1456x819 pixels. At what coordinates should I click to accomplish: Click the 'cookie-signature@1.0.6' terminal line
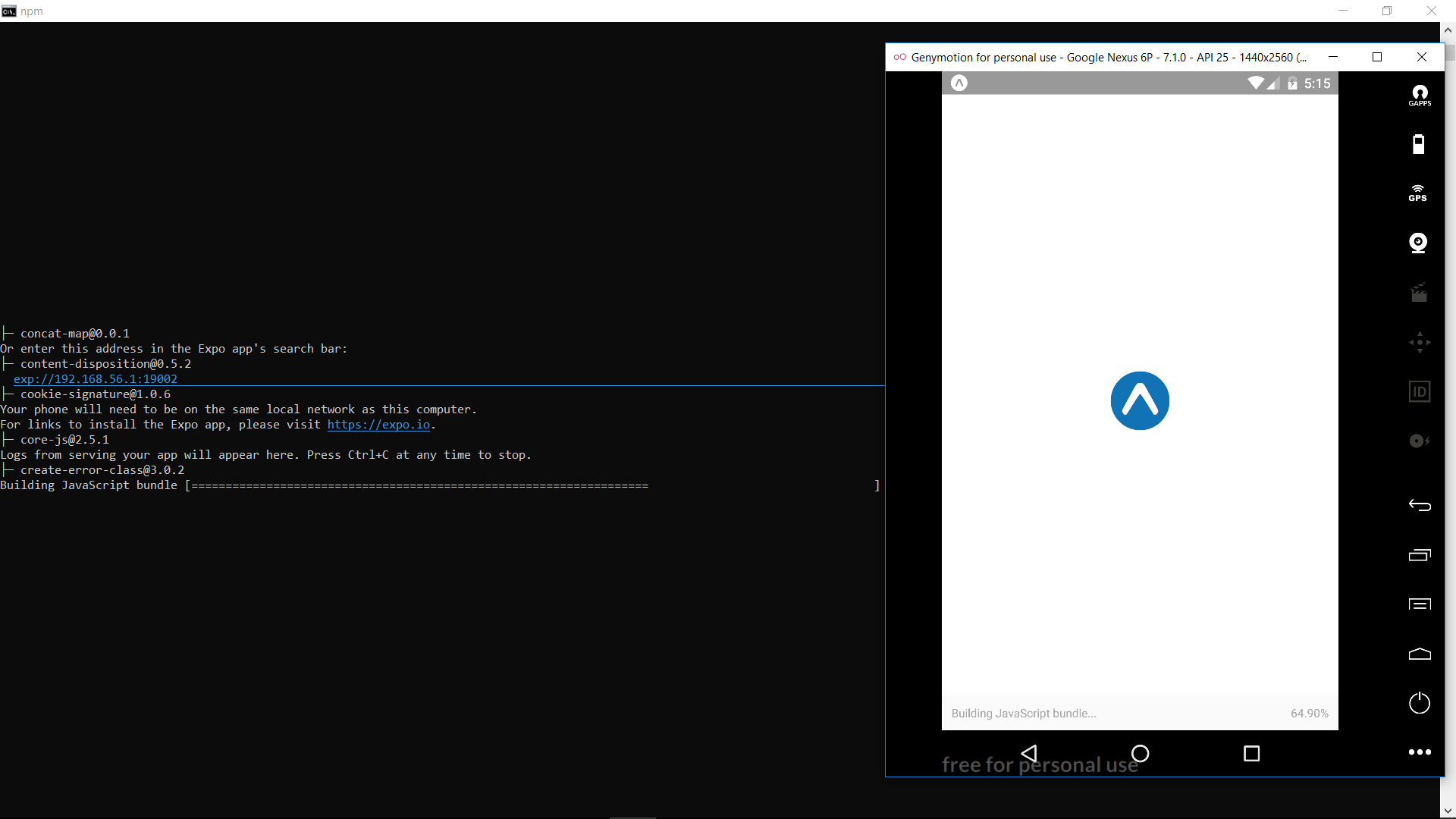[95, 394]
